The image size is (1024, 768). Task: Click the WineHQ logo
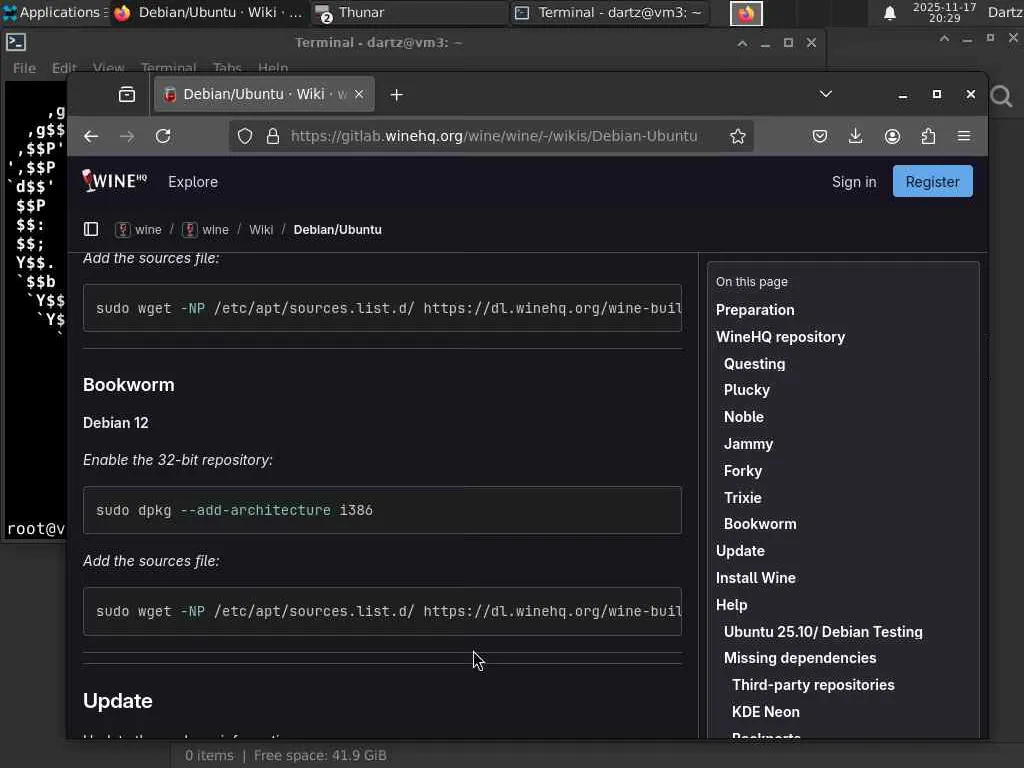pyautogui.click(x=115, y=181)
